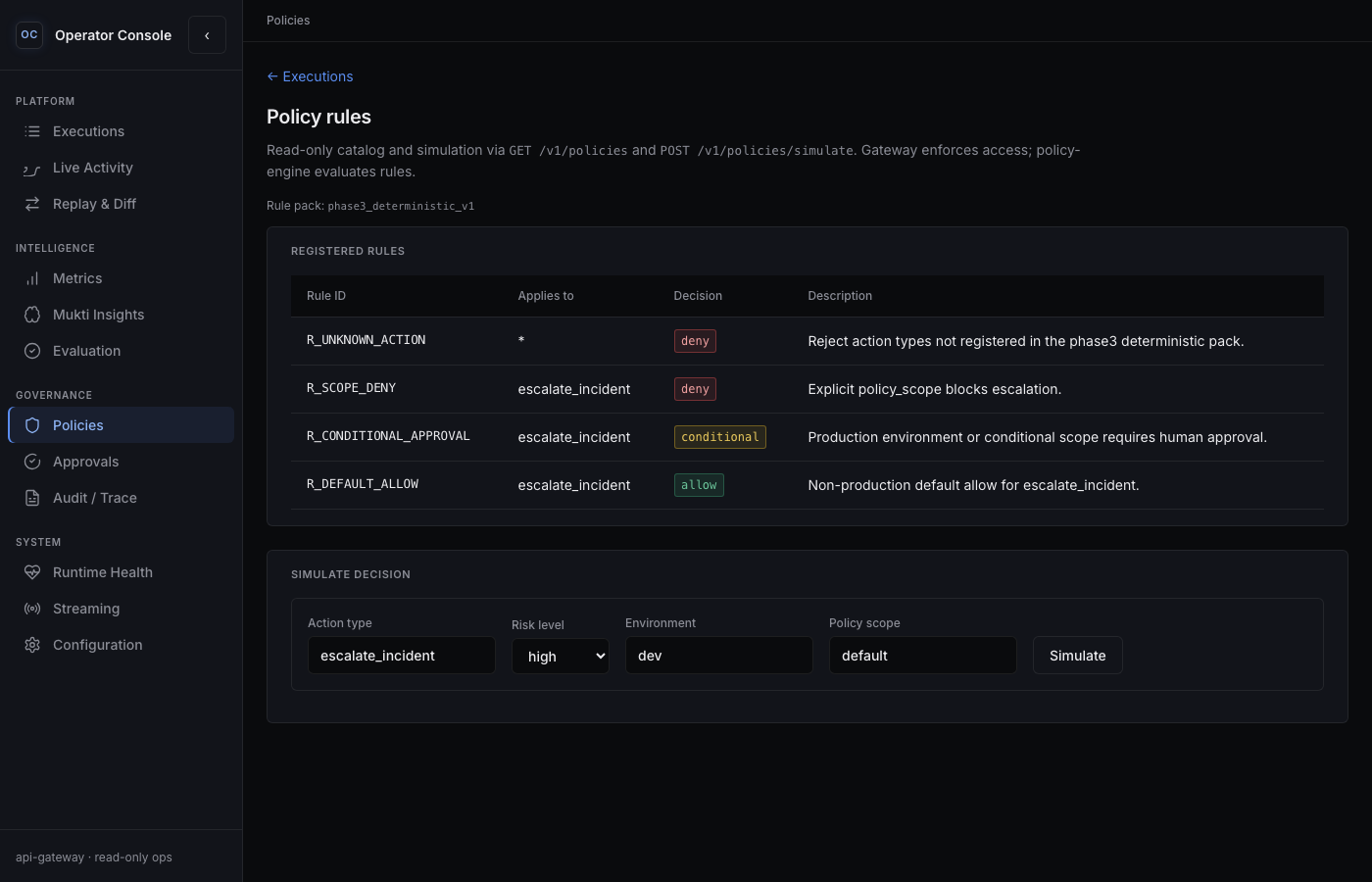
Task: Focus the Policy scope input field
Action: [923, 656]
